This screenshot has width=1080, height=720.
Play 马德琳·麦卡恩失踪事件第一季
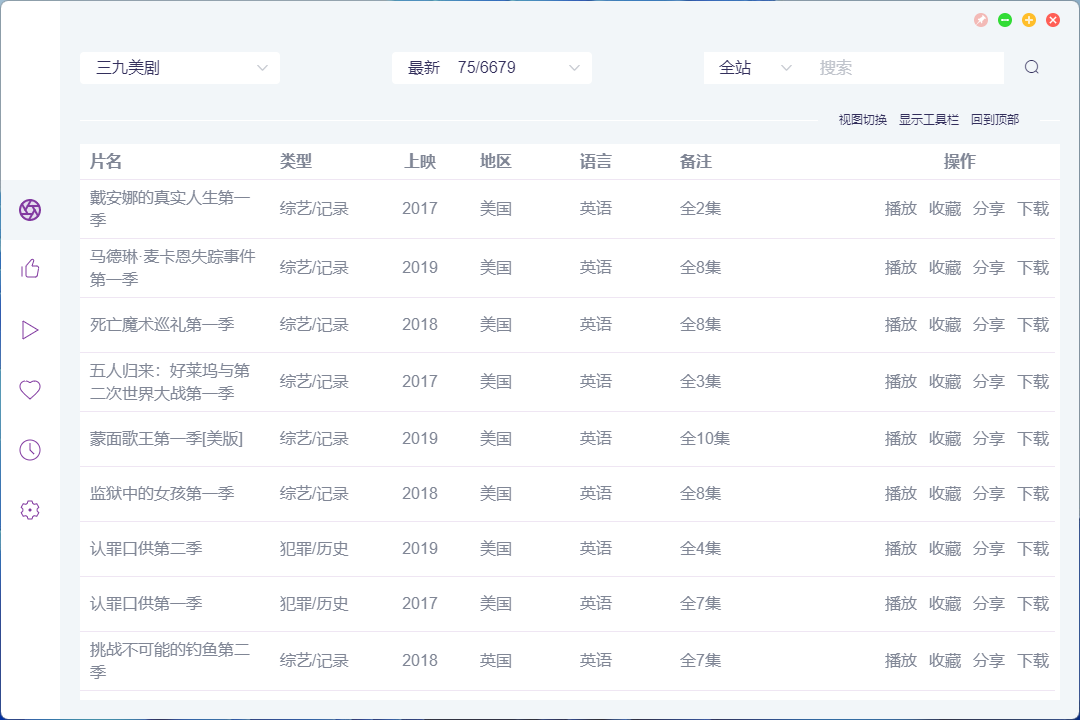click(x=900, y=267)
